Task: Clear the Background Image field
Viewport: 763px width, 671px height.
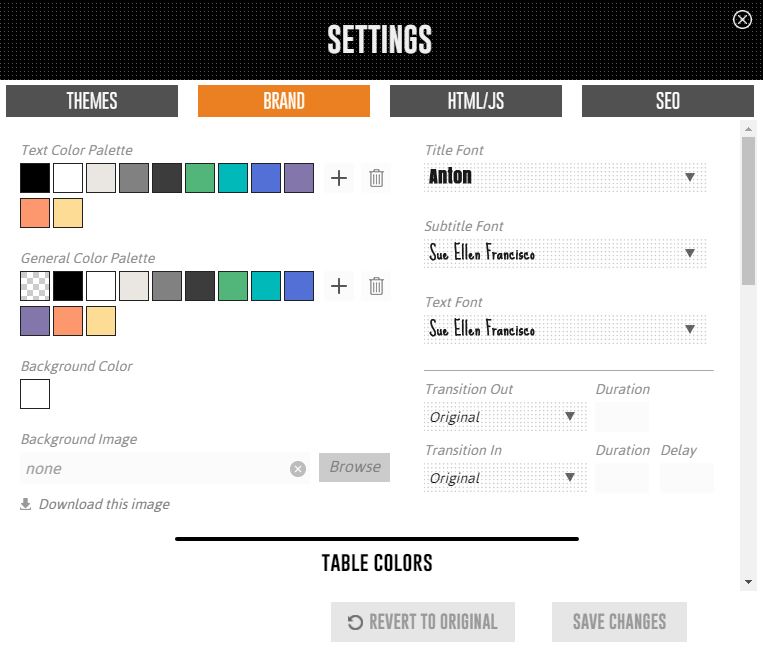Action: pos(298,468)
